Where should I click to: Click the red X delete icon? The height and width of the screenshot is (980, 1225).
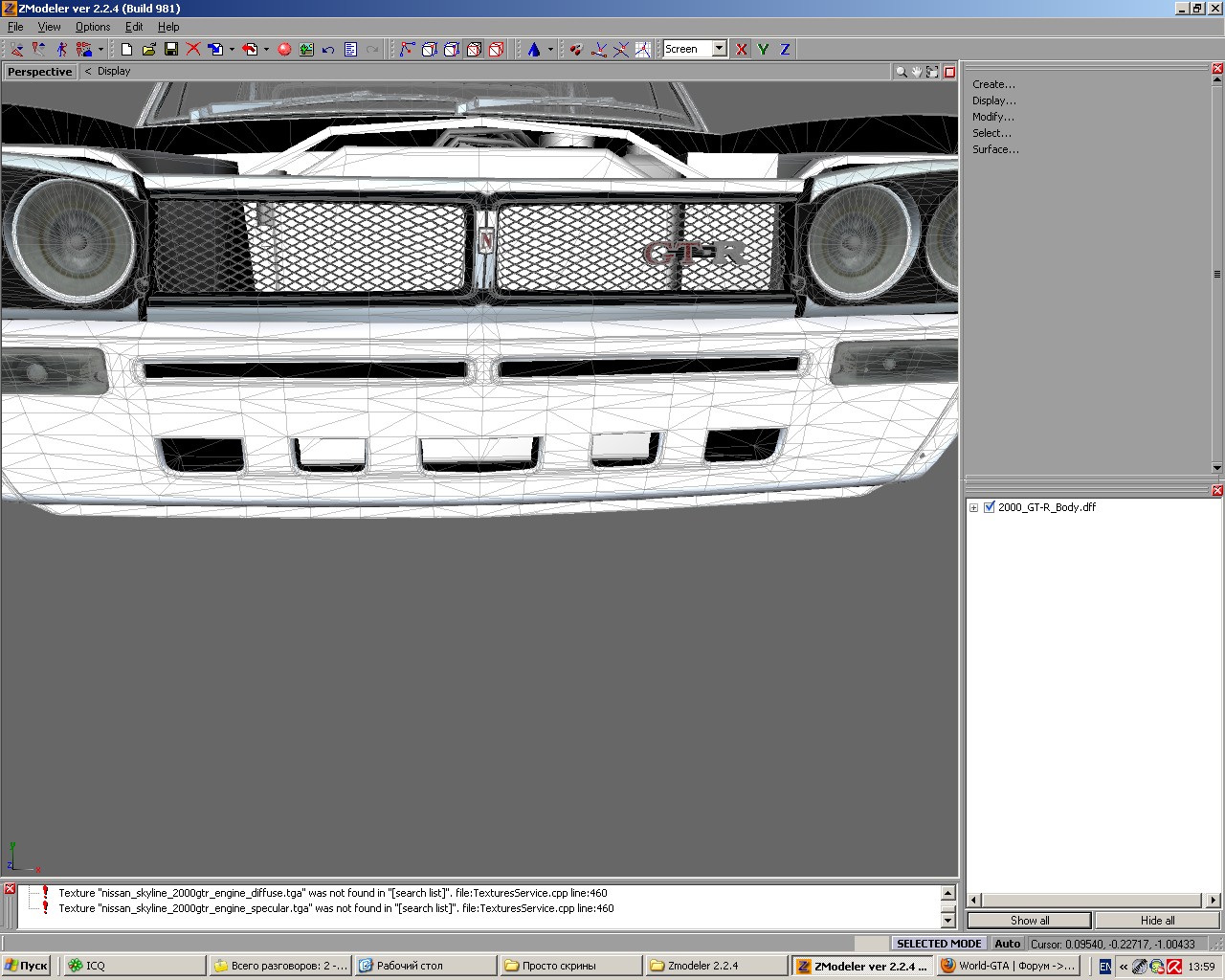(193, 49)
